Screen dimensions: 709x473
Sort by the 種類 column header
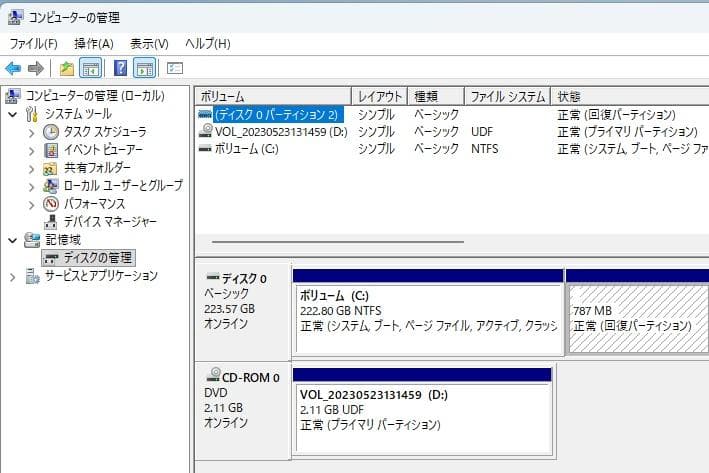(436, 96)
